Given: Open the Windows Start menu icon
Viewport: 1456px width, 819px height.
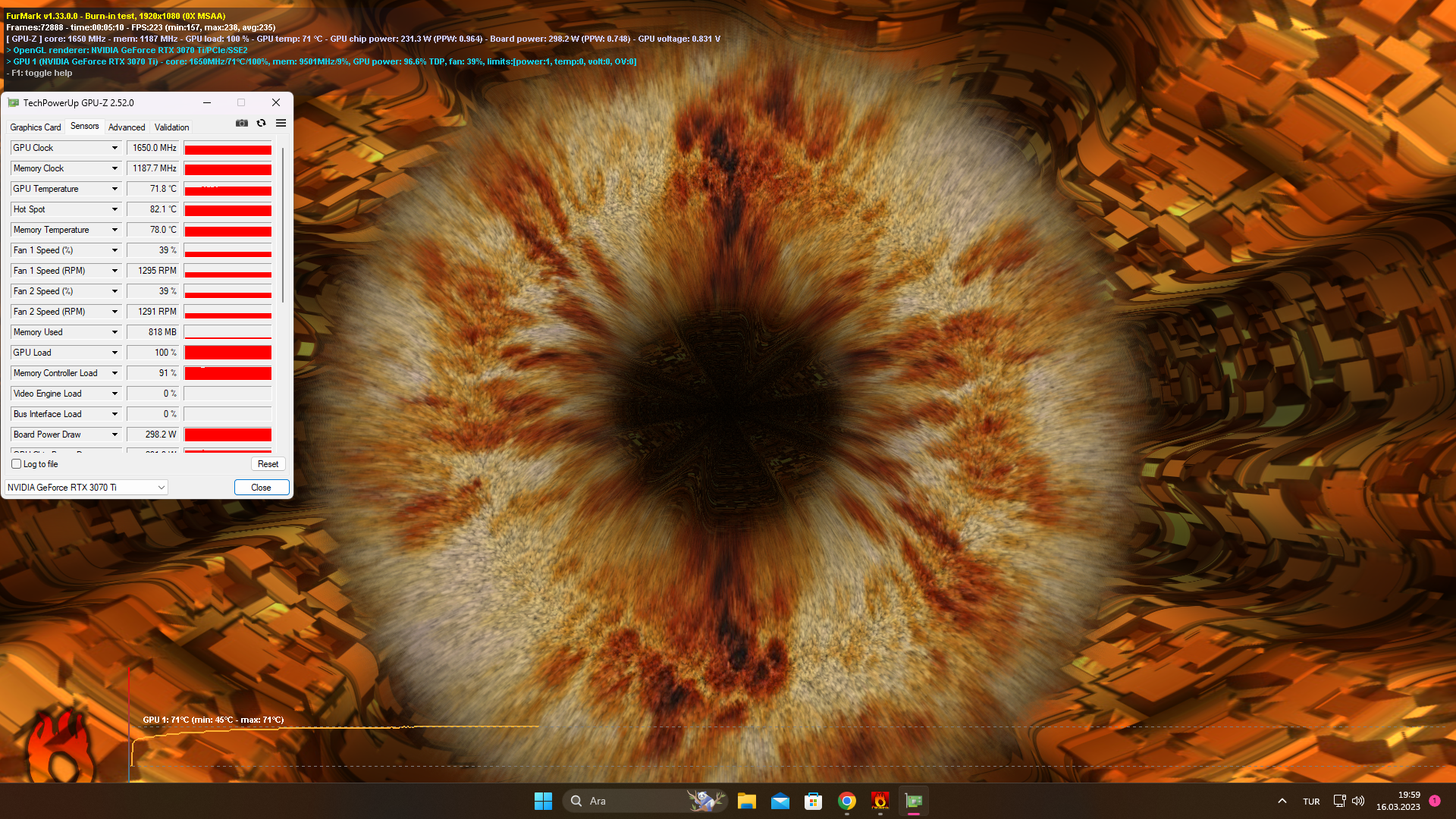Looking at the screenshot, I should [x=543, y=801].
